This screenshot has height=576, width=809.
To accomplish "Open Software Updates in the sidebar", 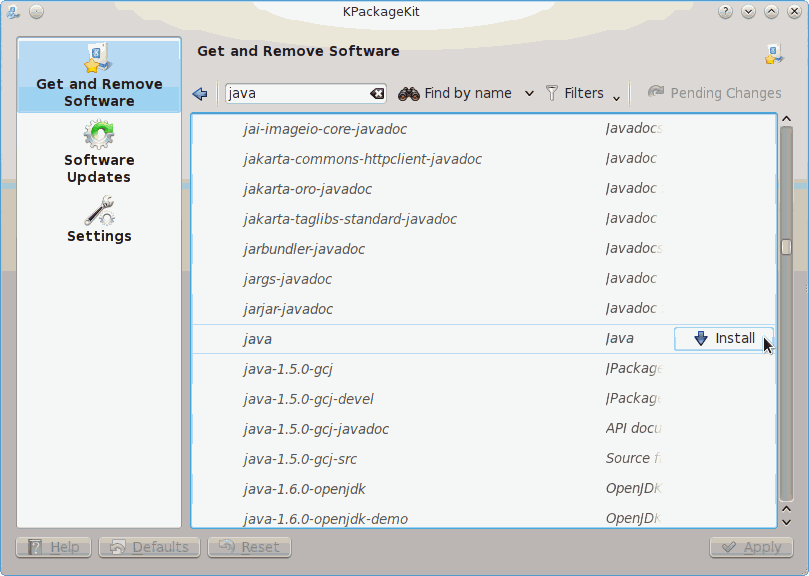I will point(99,151).
